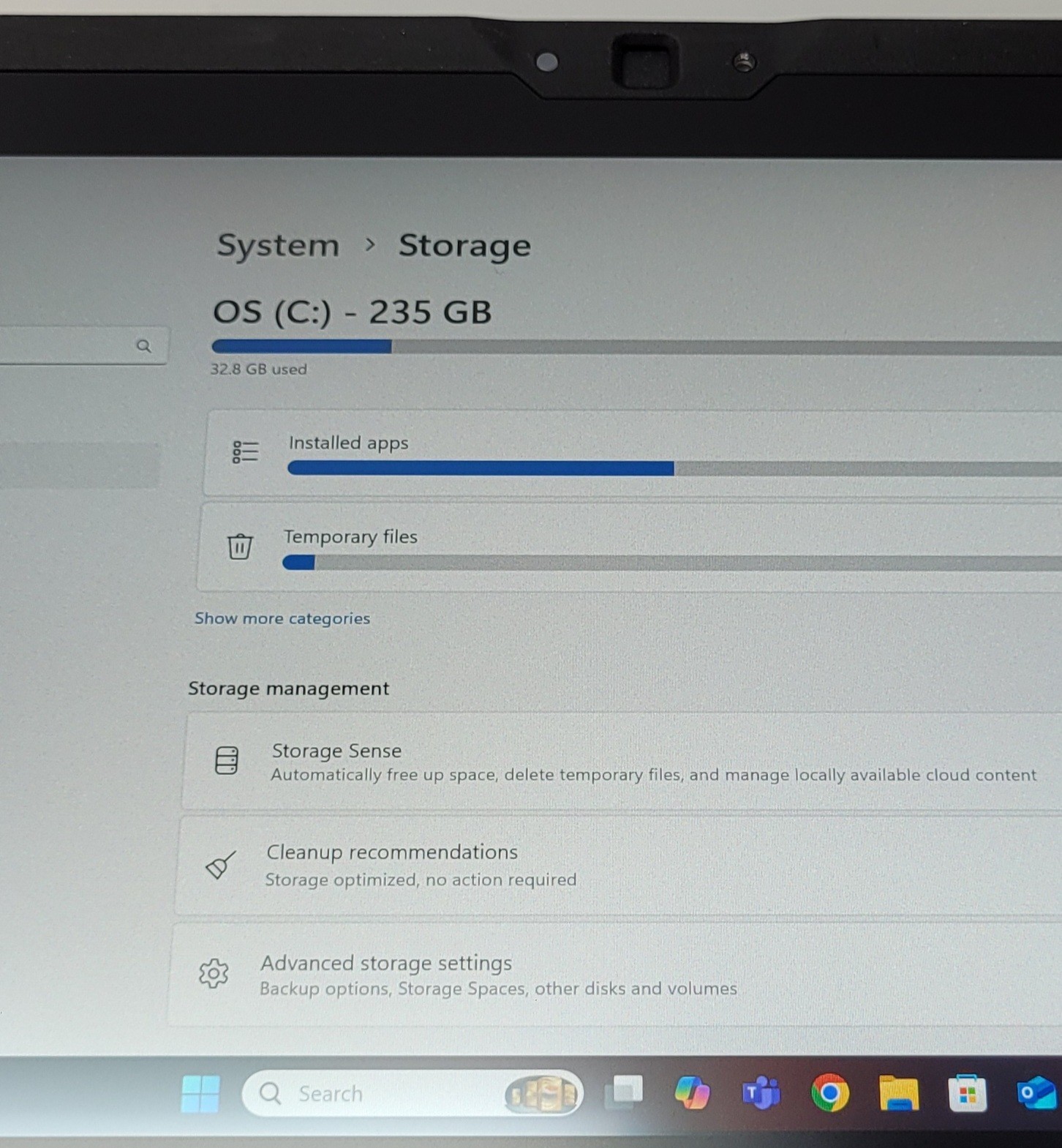Open the Installed apps storage category
The width and height of the screenshot is (1062, 1148).
click(633, 454)
